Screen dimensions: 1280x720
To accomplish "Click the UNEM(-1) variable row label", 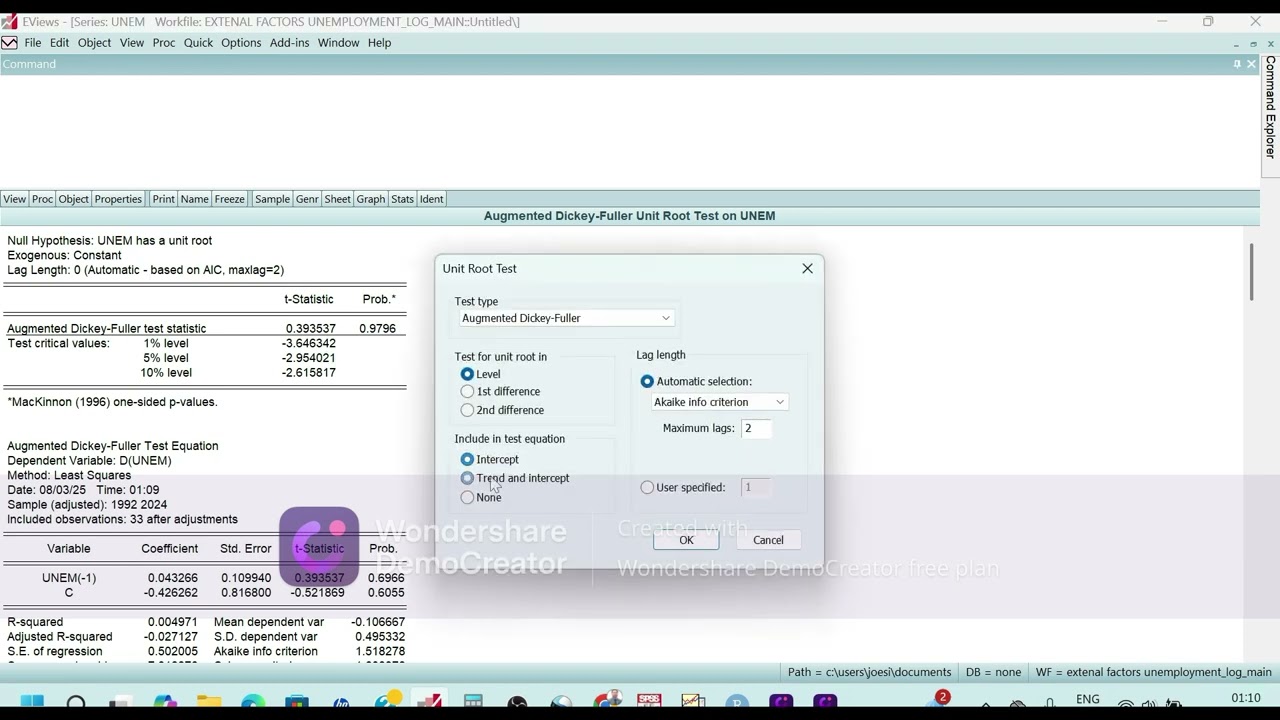I will [x=69, y=578].
